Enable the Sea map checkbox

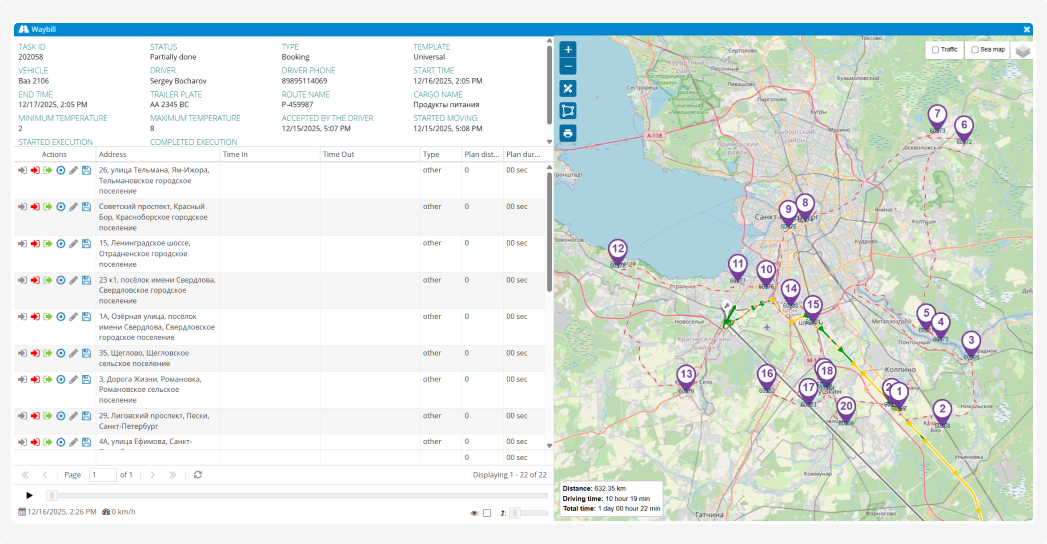[975, 49]
